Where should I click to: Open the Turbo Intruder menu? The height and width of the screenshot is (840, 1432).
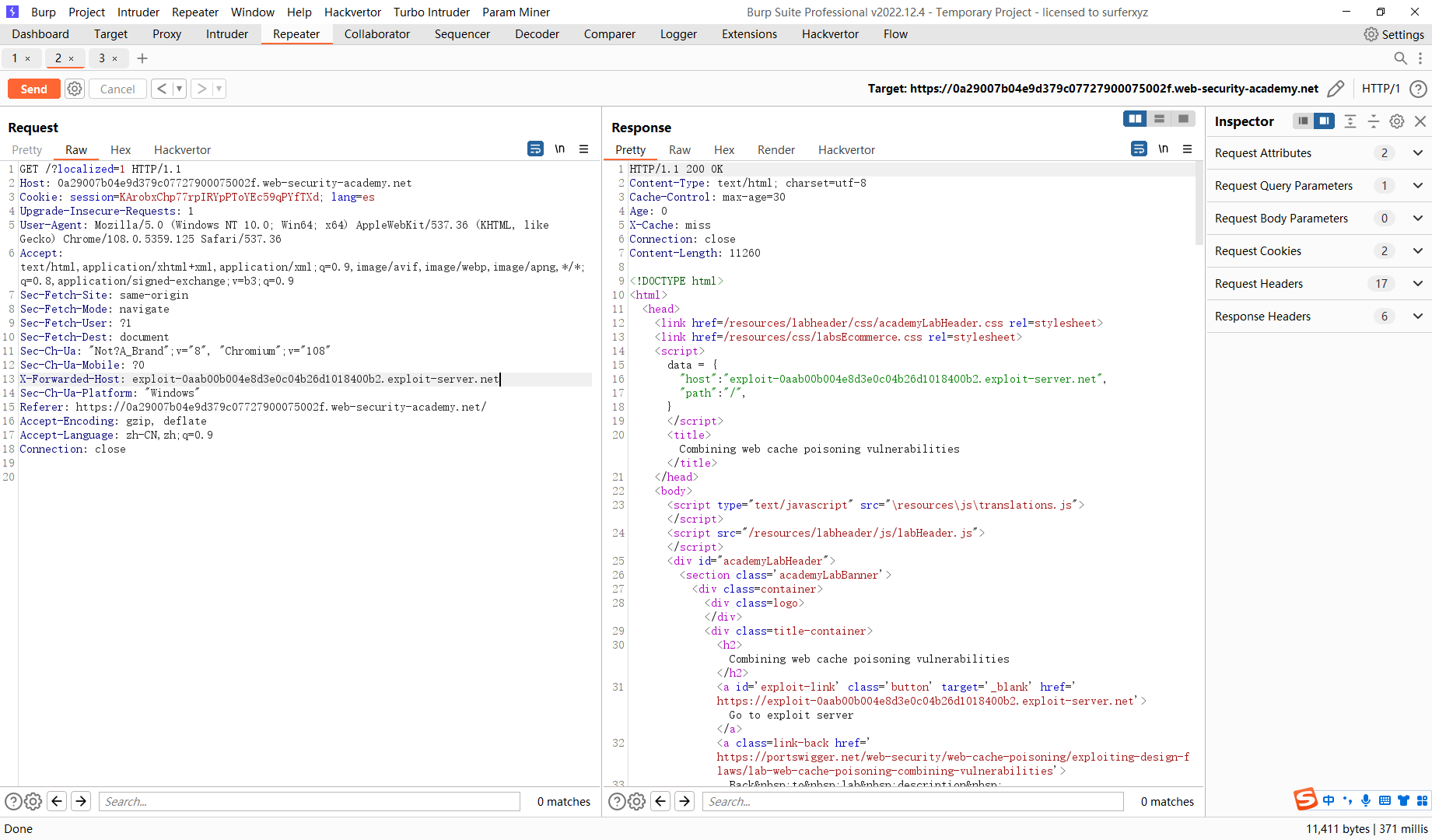(x=432, y=12)
